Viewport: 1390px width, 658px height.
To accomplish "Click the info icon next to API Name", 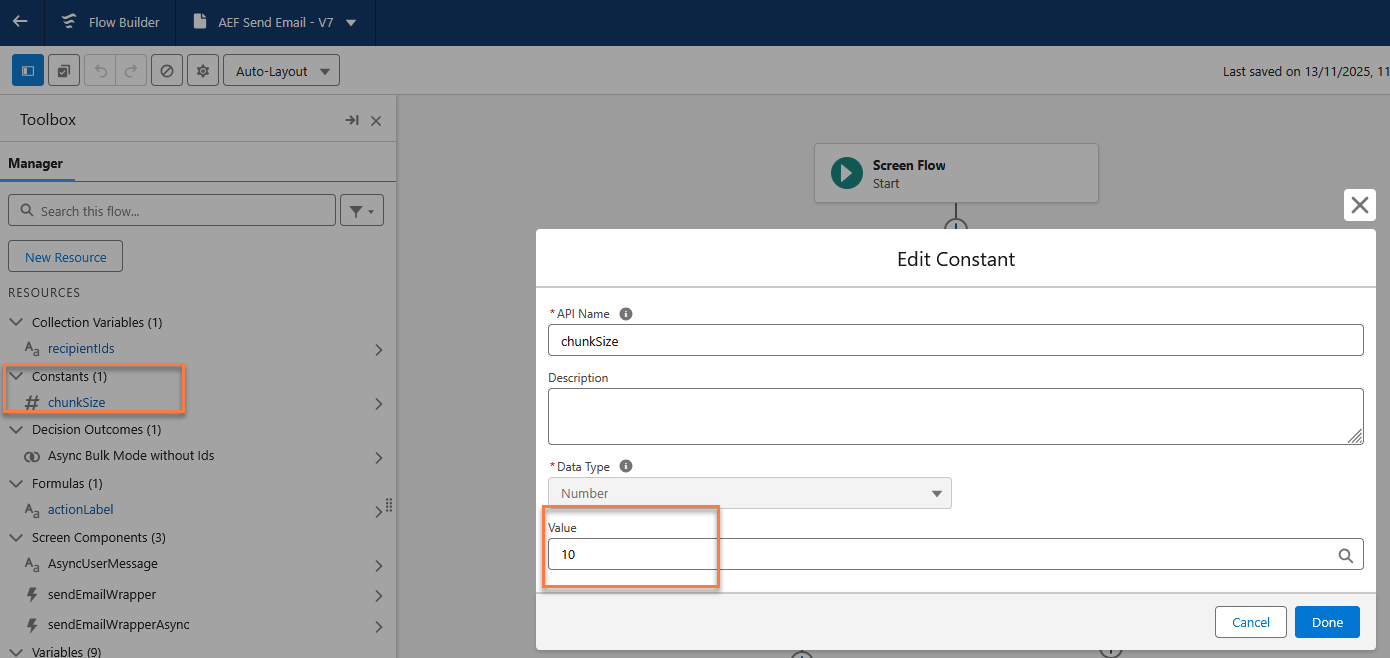I will (626, 314).
